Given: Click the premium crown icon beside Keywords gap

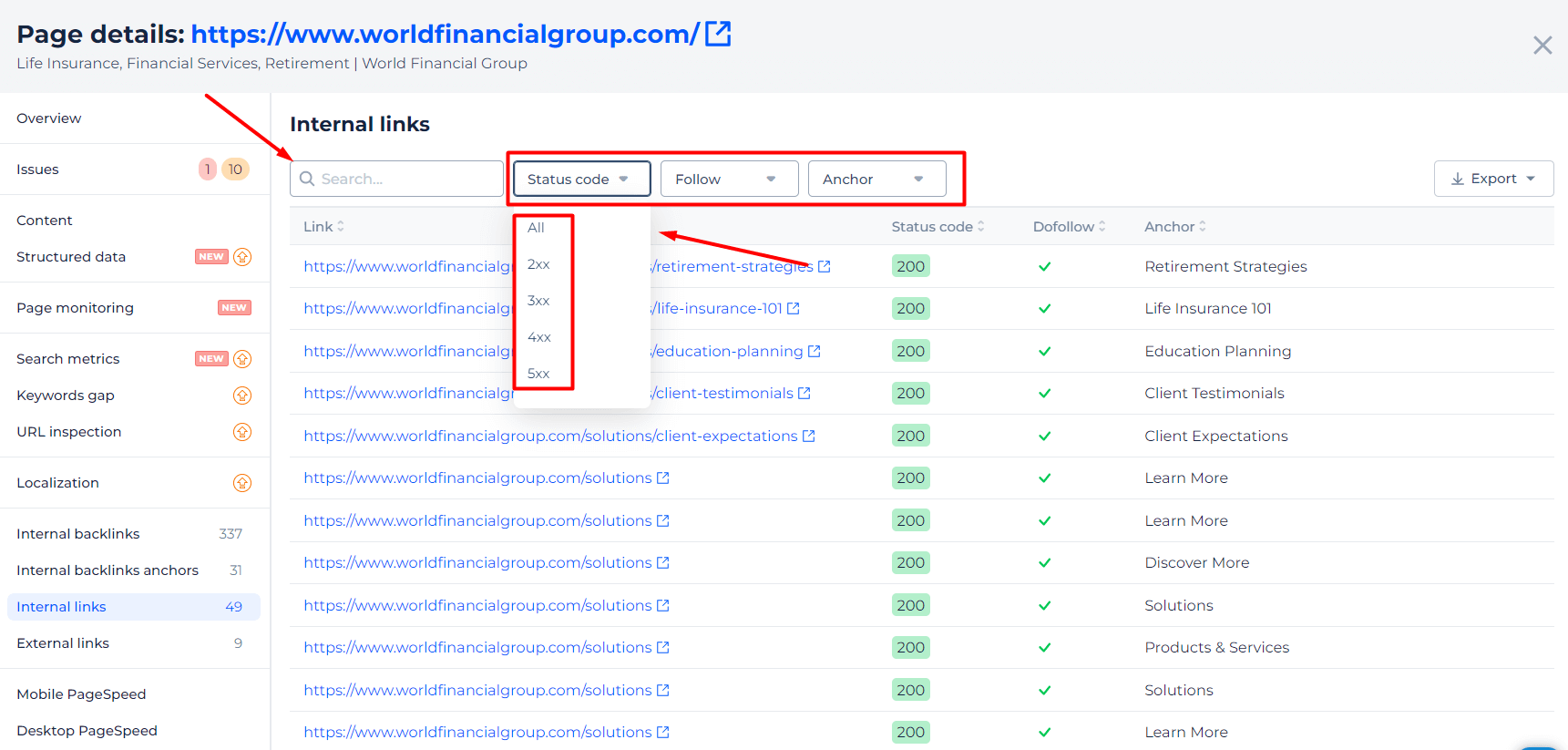Looking at the screenshot, I should (x=242, y=396).
